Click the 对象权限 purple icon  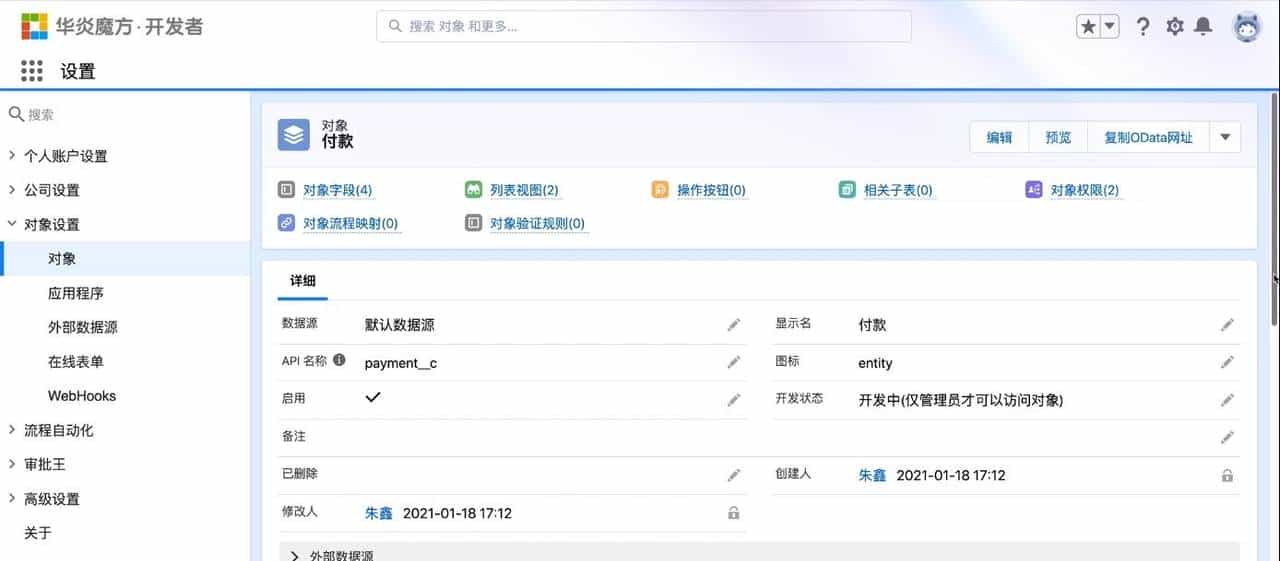1034,190
